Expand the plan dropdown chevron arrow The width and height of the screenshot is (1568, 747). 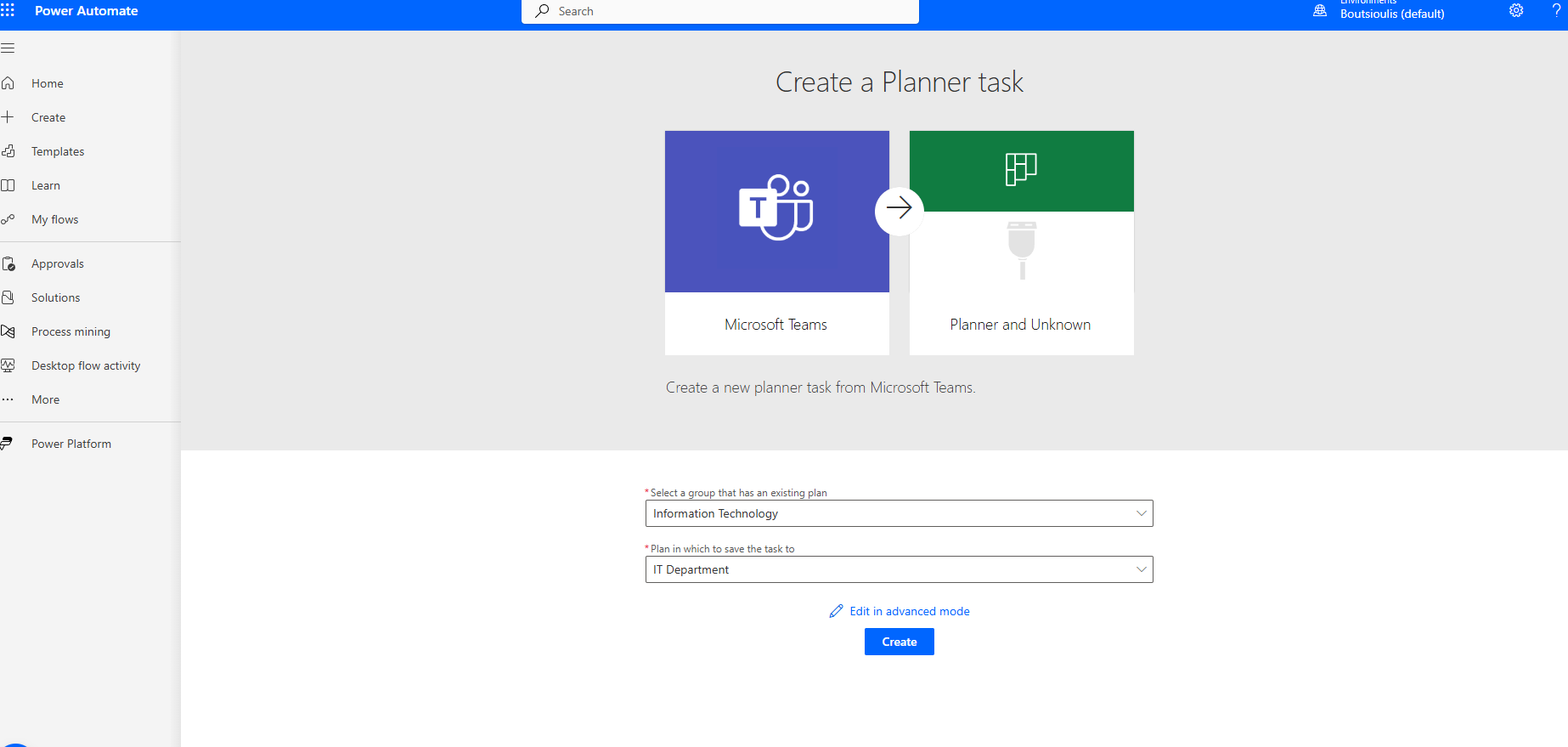(1142, 569)
